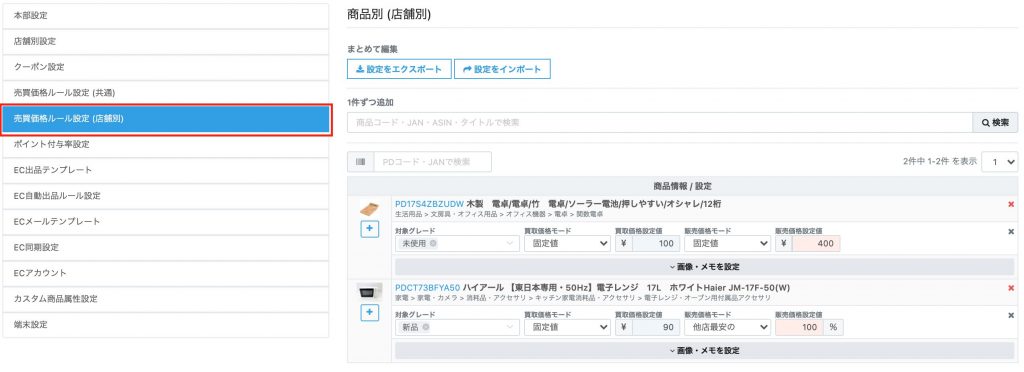The height and width of the screenshot is (372, 1024).
Task: Click 設定をエクスポート button
Action: coord(399,69)
